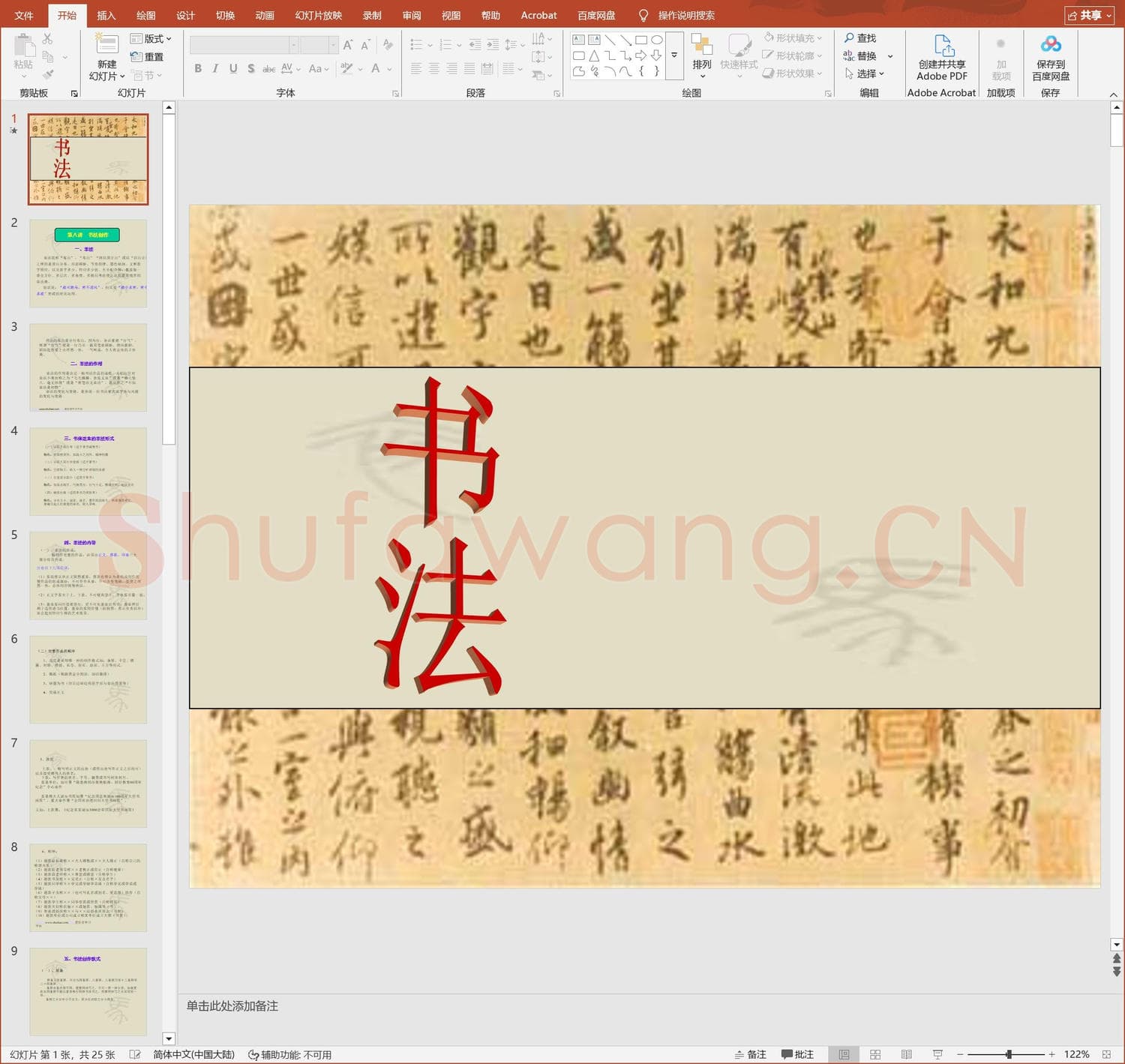This screenshot has width=1125, height=1064.
Task: Expand the shapes gallery more arrow
Action: tap(674, 55)
